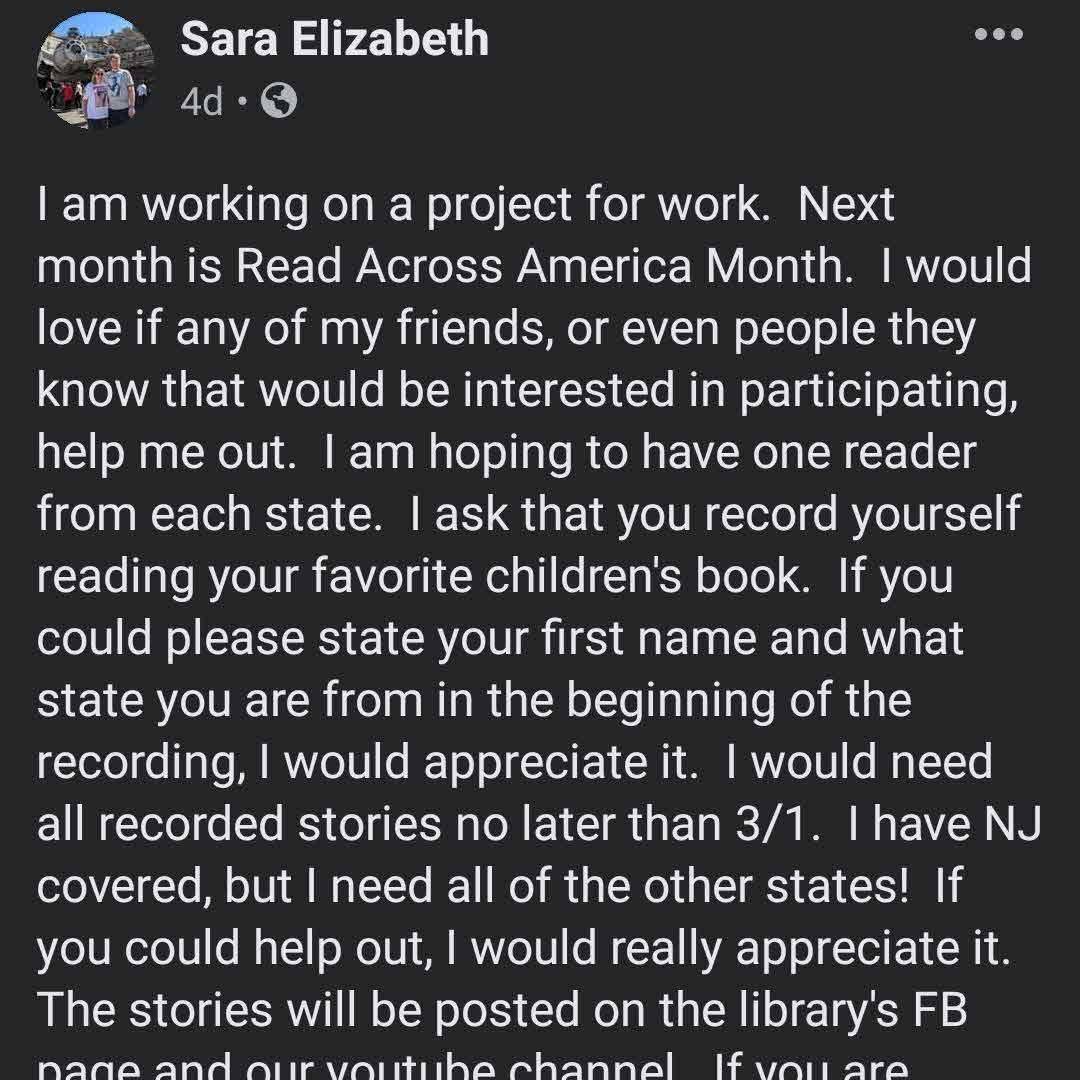This screenshot has width=1080, height=1080.
Task: Click the Sara Elizabeth author name
Action: tap(334, 40)
